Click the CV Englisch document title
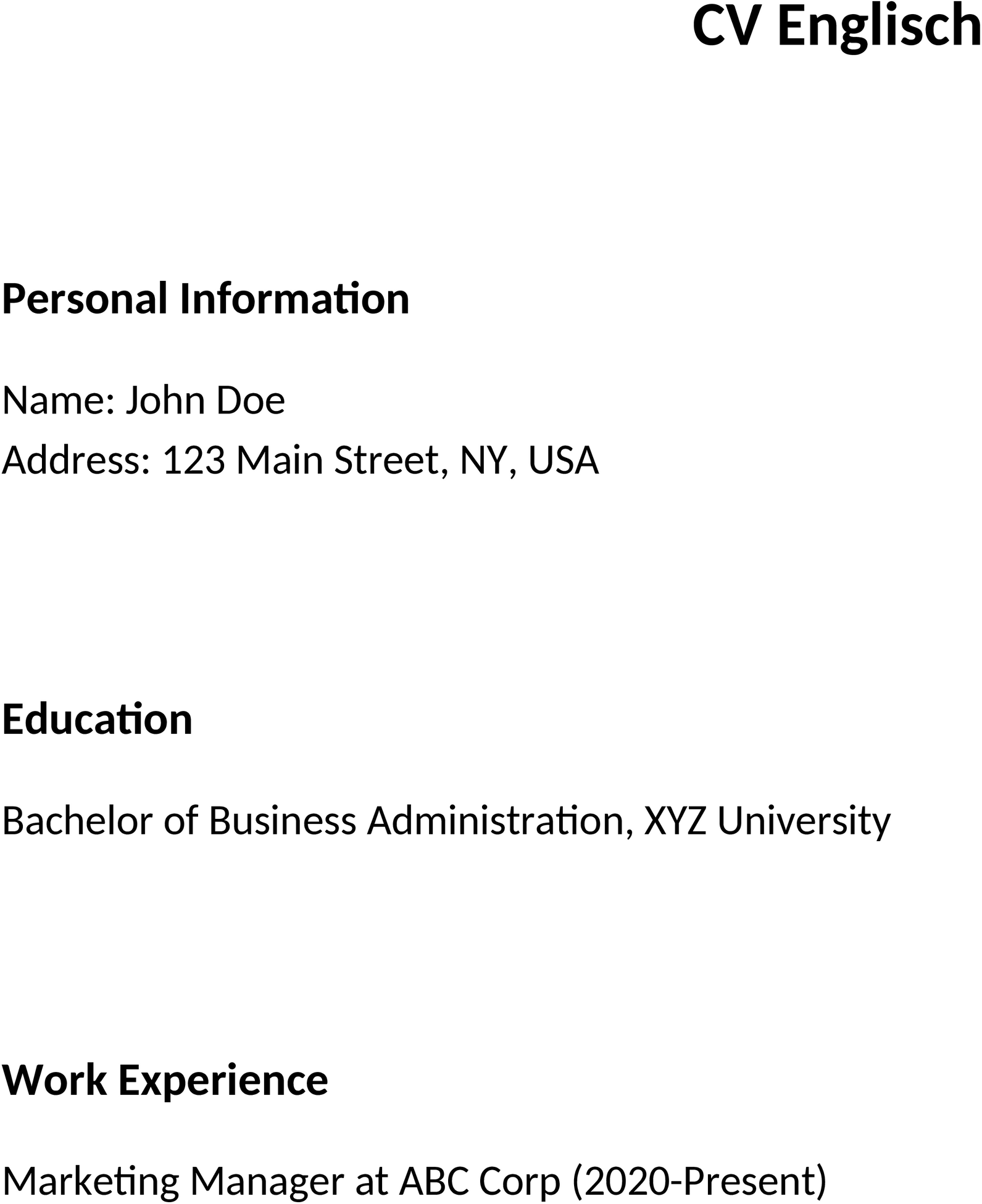Image resolution: width=982 pixels, height=1204 pixels. coord(836,27)
